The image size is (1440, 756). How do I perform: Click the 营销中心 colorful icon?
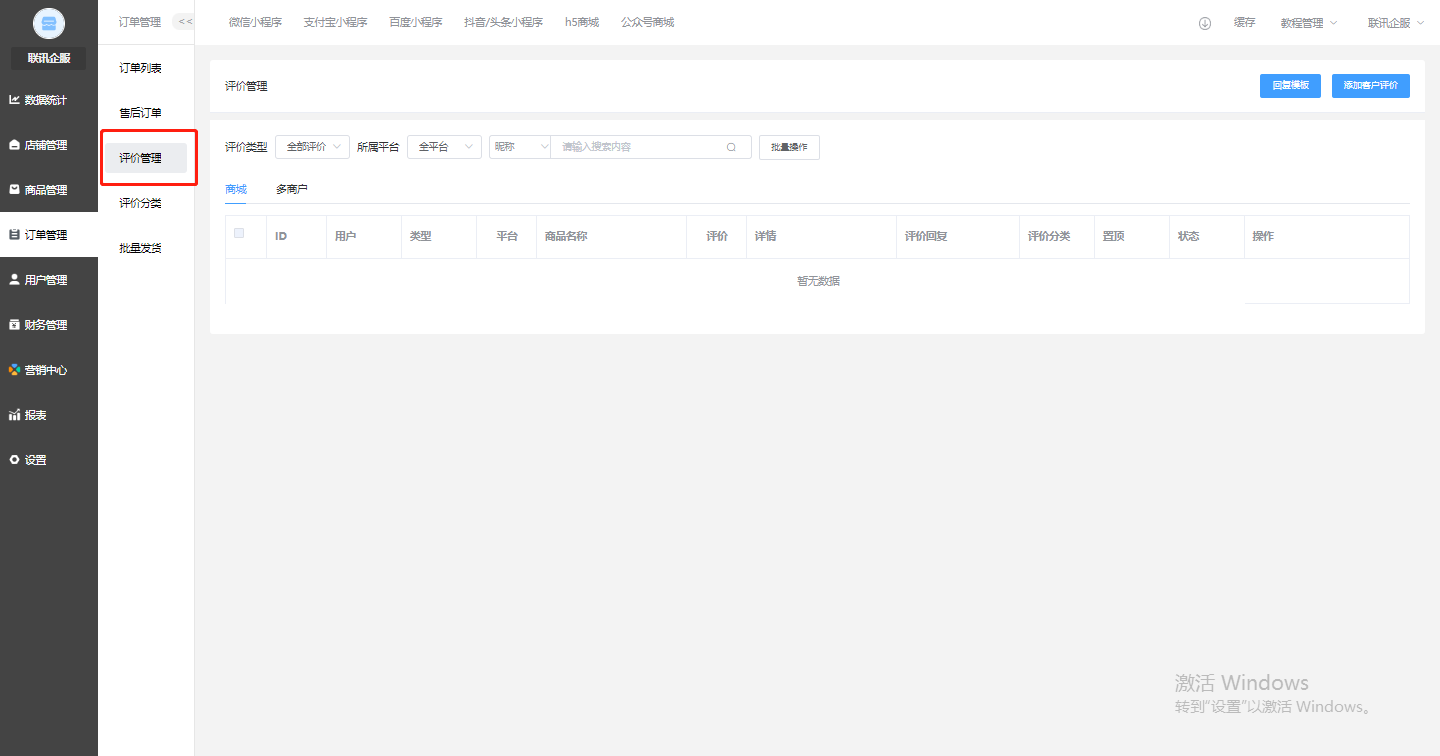(14, 370)
